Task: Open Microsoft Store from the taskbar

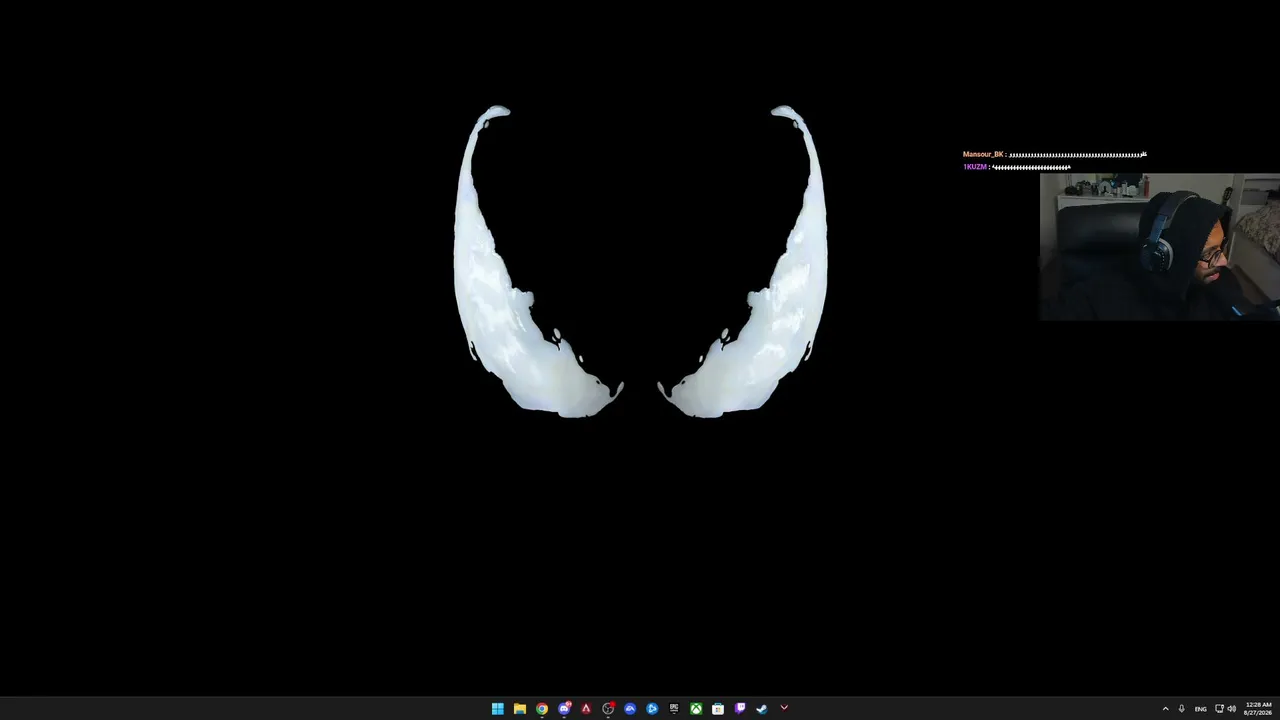Action: tap(718, 709)
